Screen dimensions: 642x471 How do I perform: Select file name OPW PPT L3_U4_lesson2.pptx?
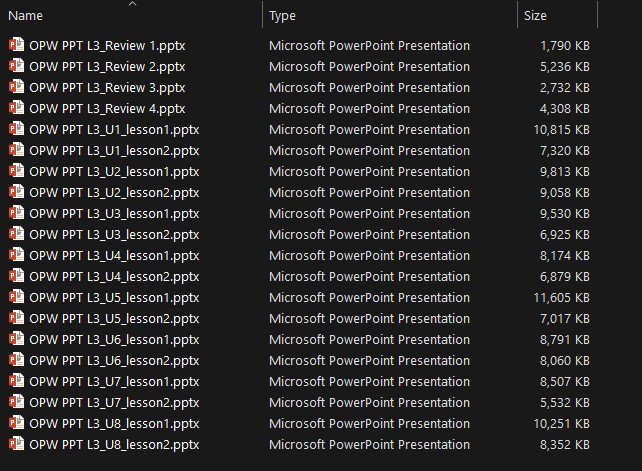114,276
